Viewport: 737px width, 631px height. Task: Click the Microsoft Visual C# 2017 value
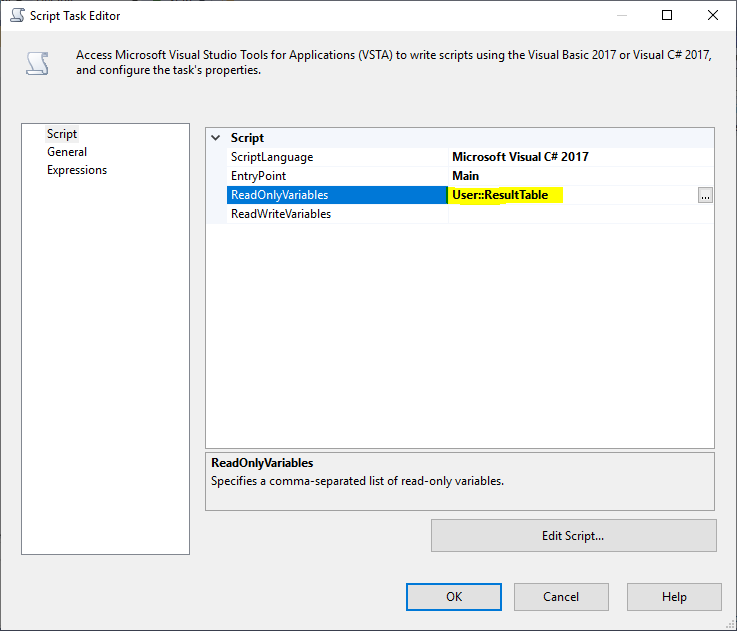tap(520, 157)
